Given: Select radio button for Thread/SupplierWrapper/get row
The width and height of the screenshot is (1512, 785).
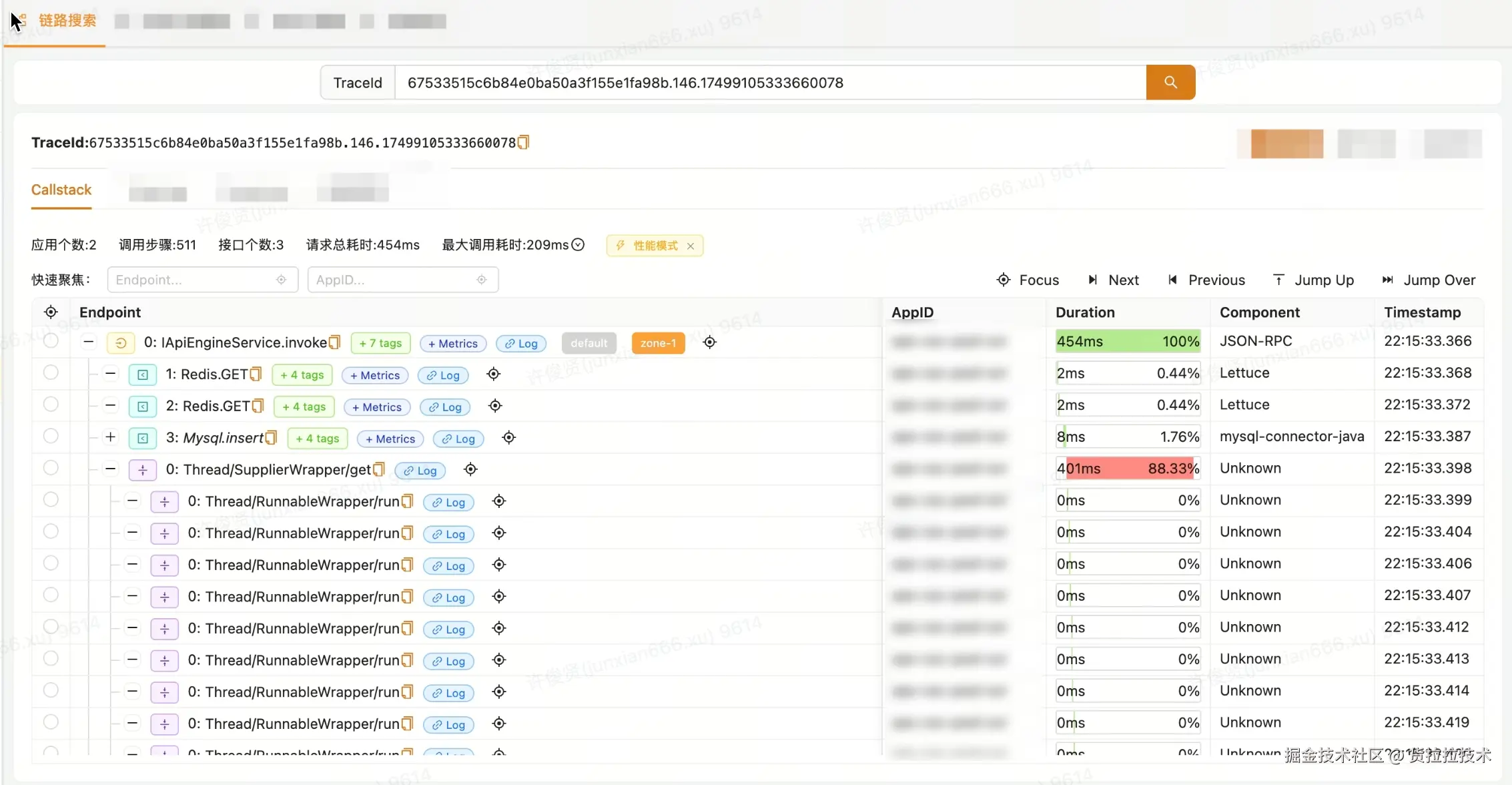Looking at the screenshot, I should (51, 468).
